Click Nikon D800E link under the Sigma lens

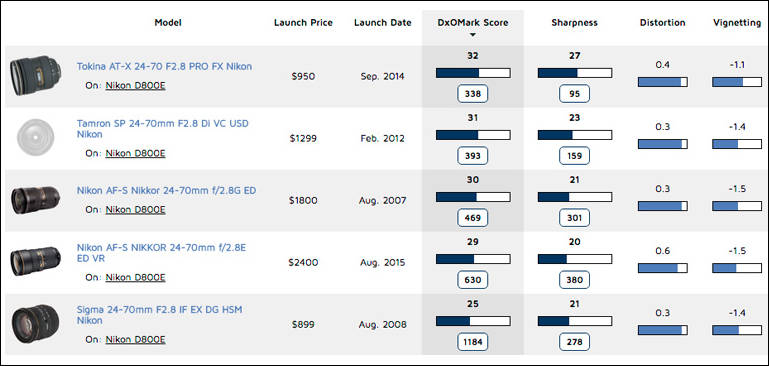pos(135,340)
